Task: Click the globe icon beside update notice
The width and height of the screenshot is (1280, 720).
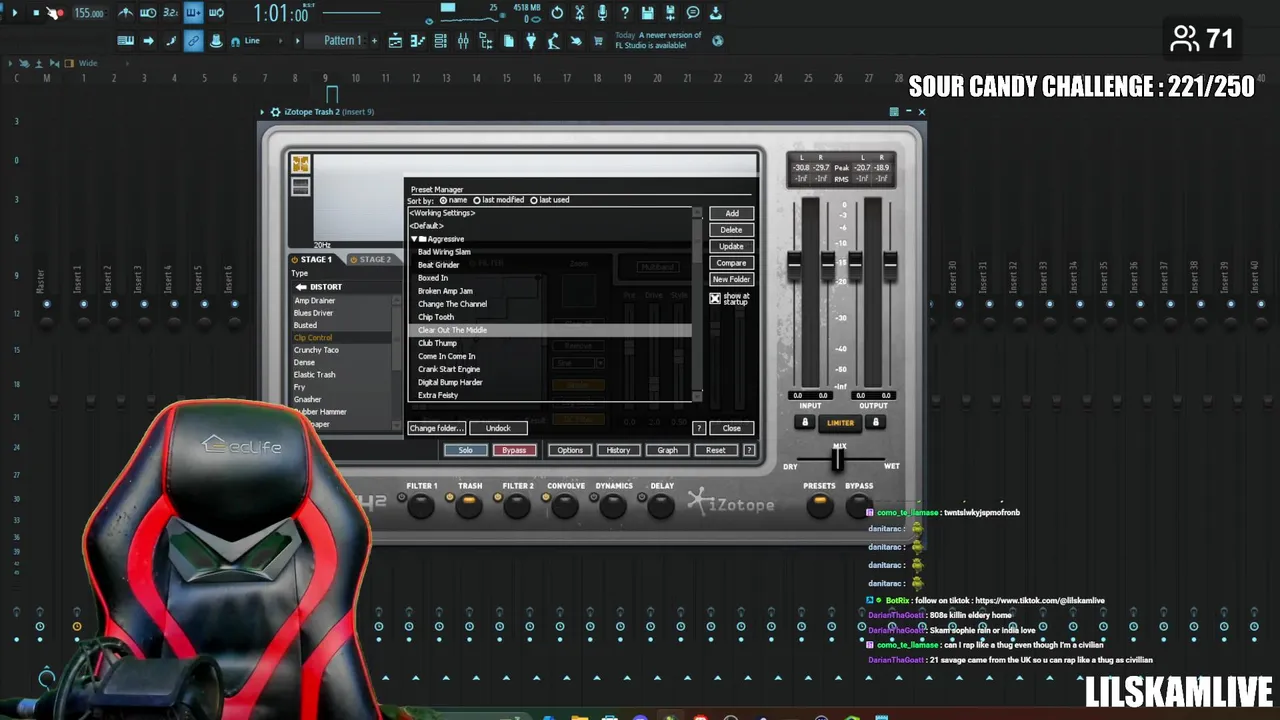Action: click(717, 41)
